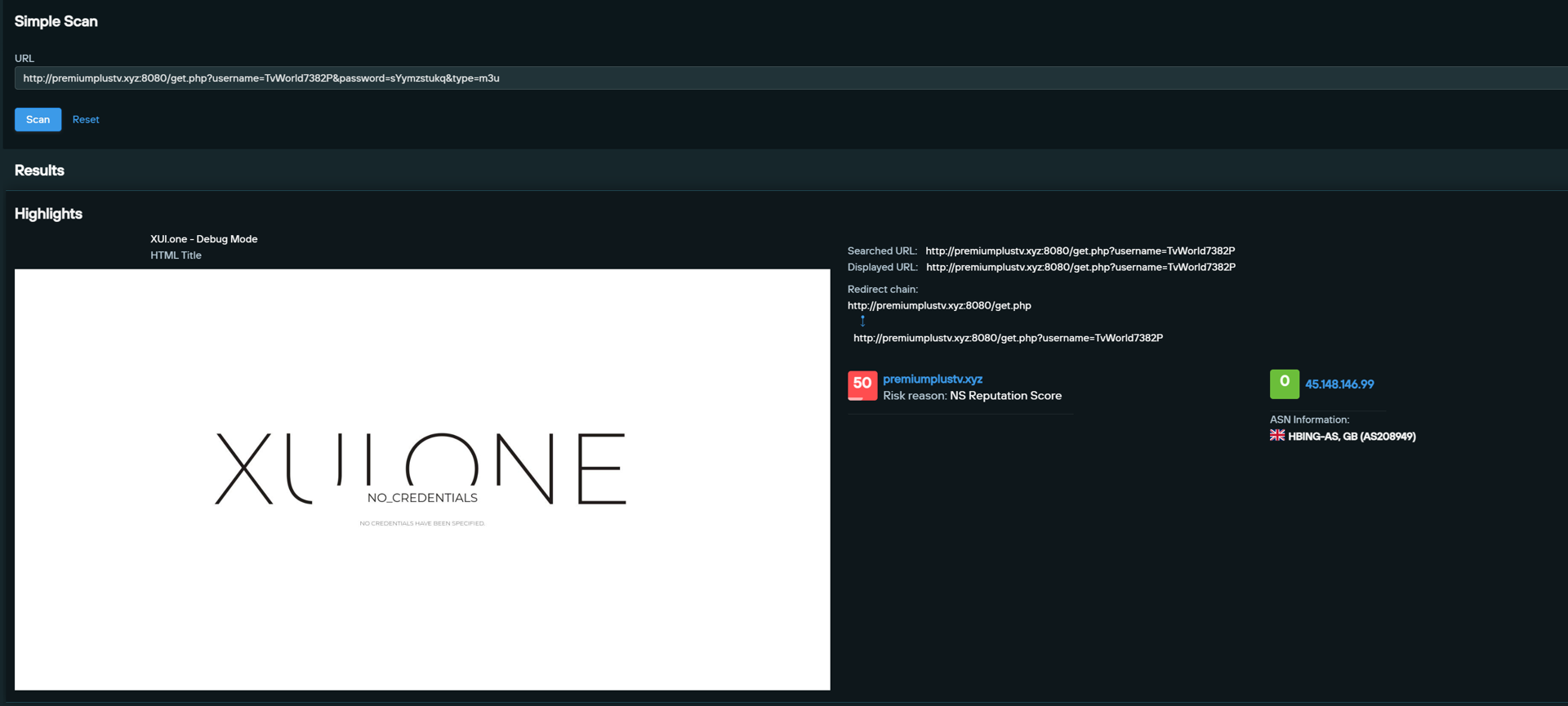1568x706 pixels.
Task: Click the Simple Scan heading
Action: [x=56, y=21]
